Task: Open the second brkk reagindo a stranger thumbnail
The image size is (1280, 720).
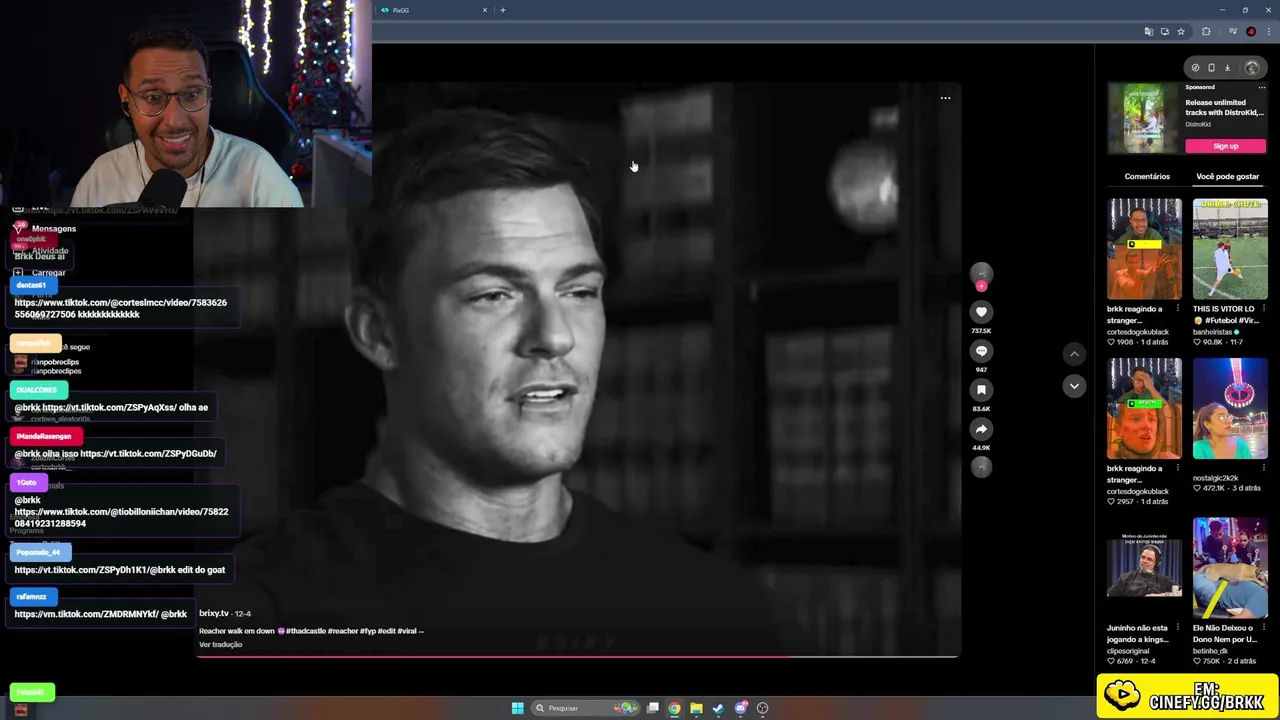Action: click(1144, 408)
